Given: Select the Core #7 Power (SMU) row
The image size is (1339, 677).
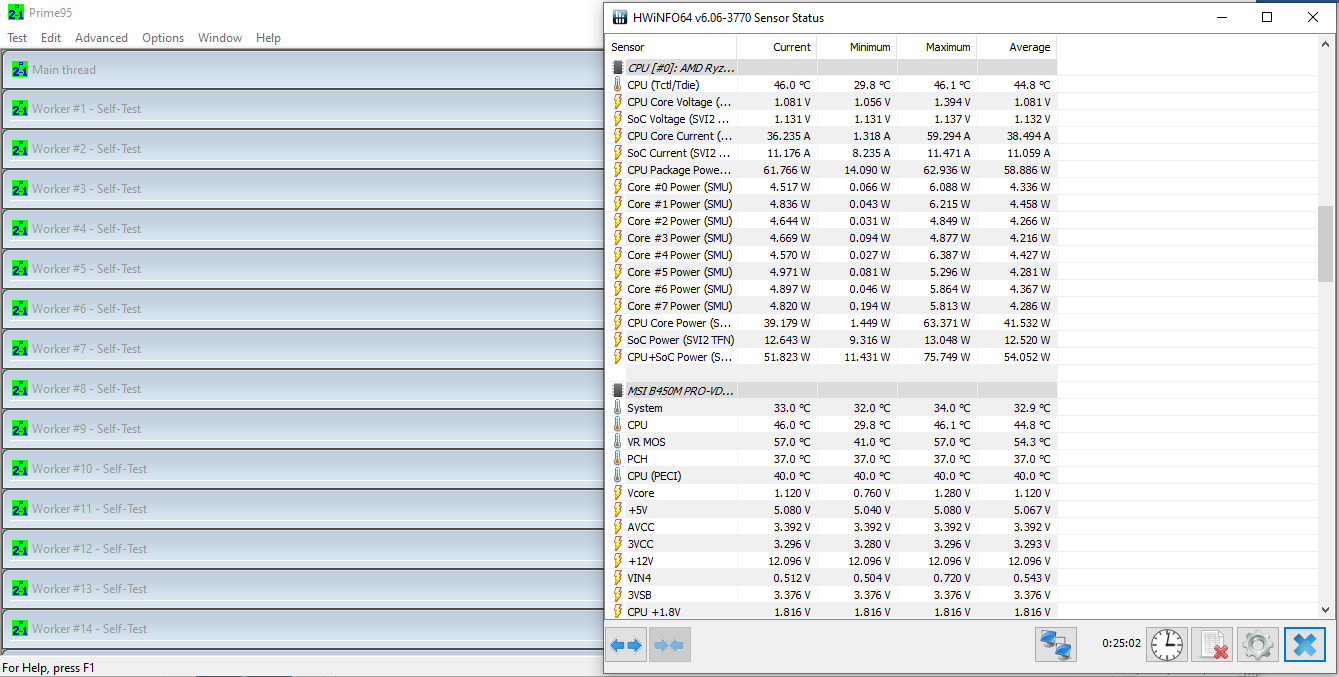Looking at the screenshot, I should tap(831, 306).
